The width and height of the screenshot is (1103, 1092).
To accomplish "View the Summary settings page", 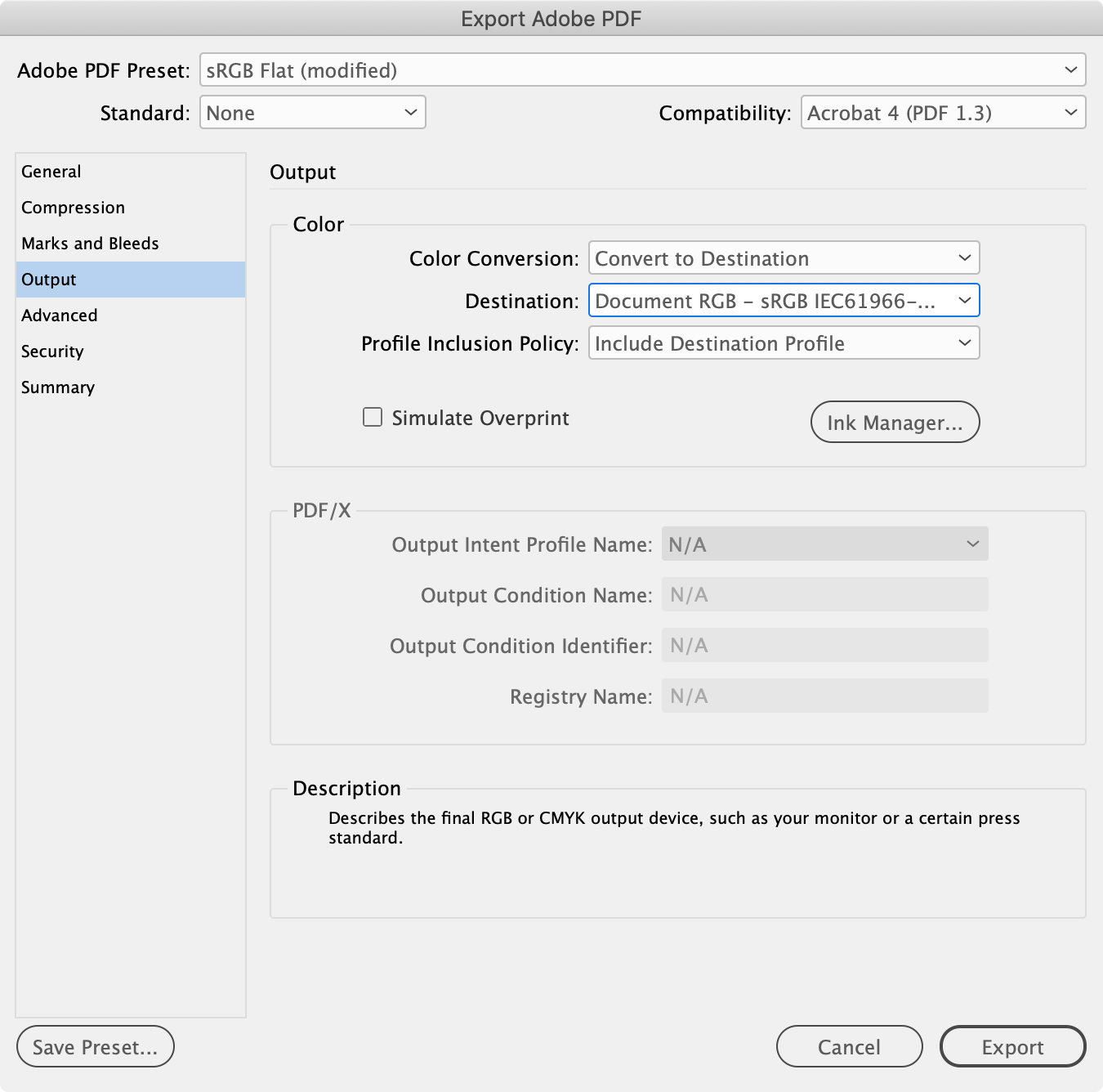I will coord(57,387).
